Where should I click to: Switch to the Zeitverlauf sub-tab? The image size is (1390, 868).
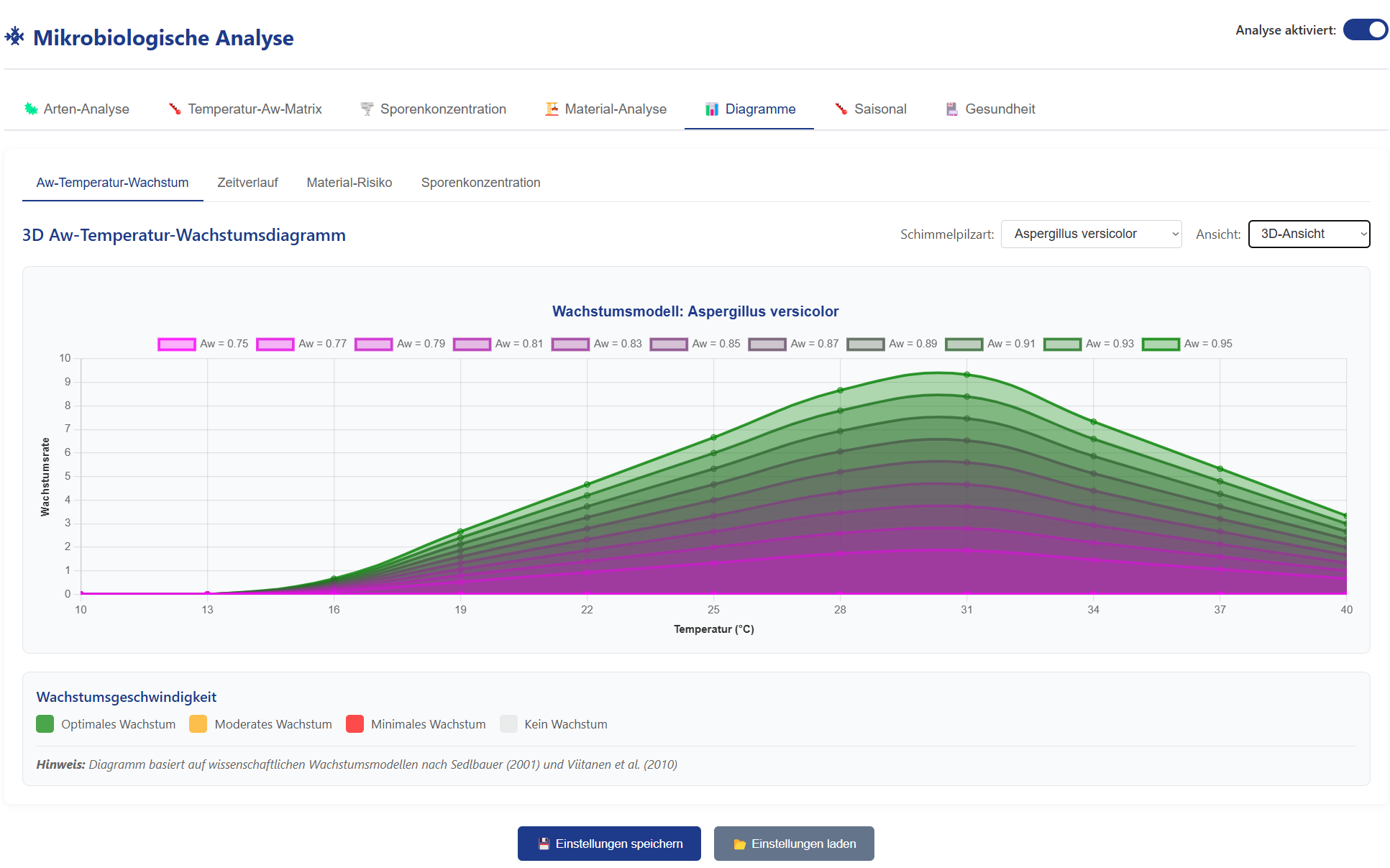pos(247,183)
